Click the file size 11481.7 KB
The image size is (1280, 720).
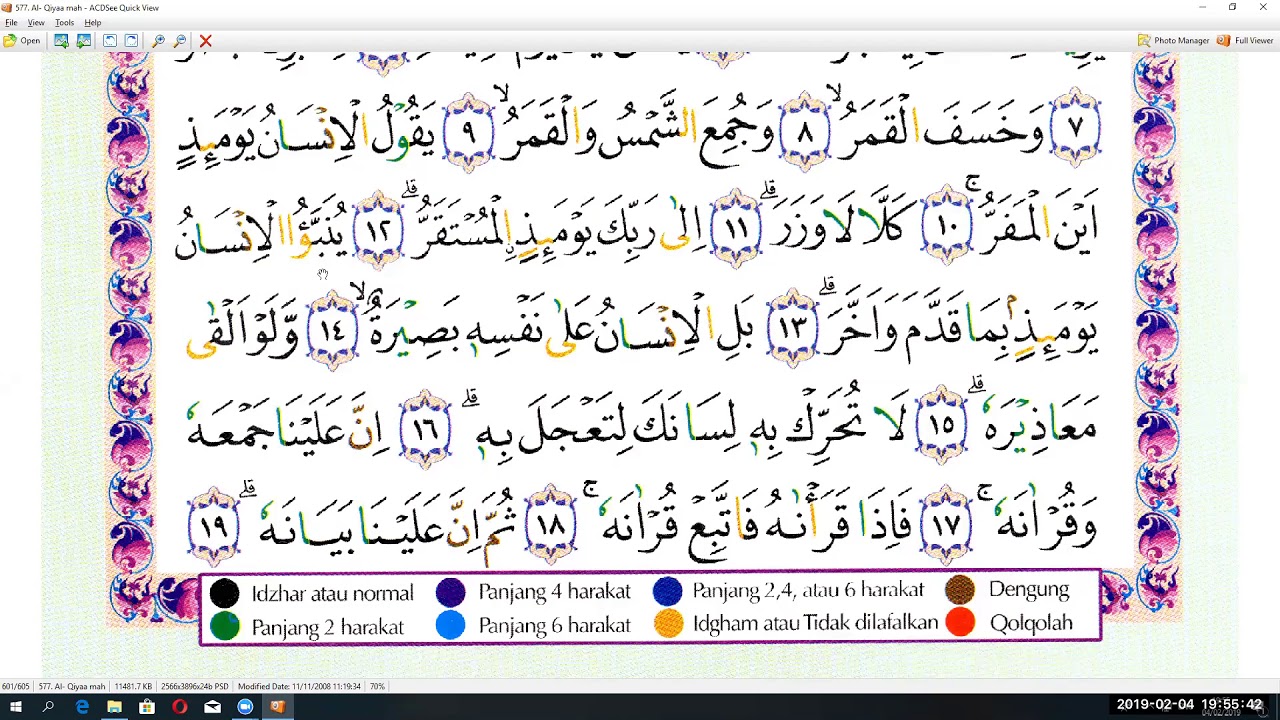(x=133, y=687)
